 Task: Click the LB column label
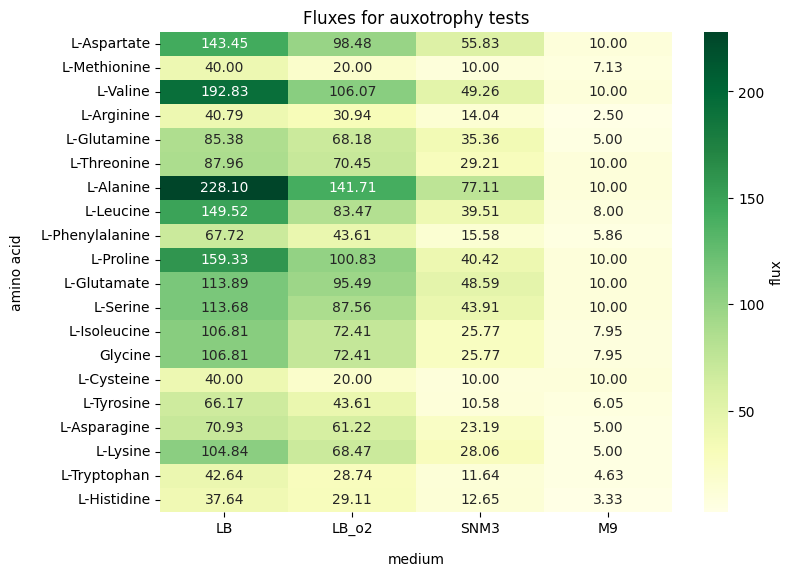click(x=224, y=528)
